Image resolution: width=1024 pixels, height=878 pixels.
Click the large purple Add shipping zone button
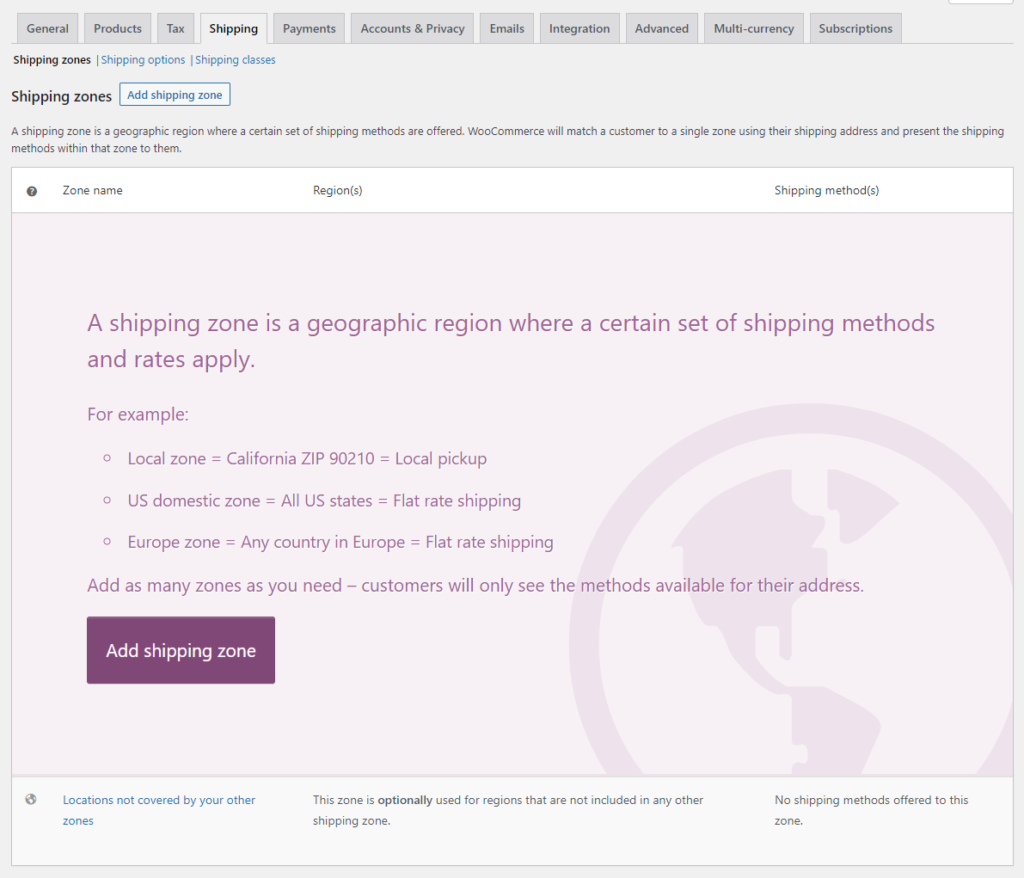(x=181, y=650)
